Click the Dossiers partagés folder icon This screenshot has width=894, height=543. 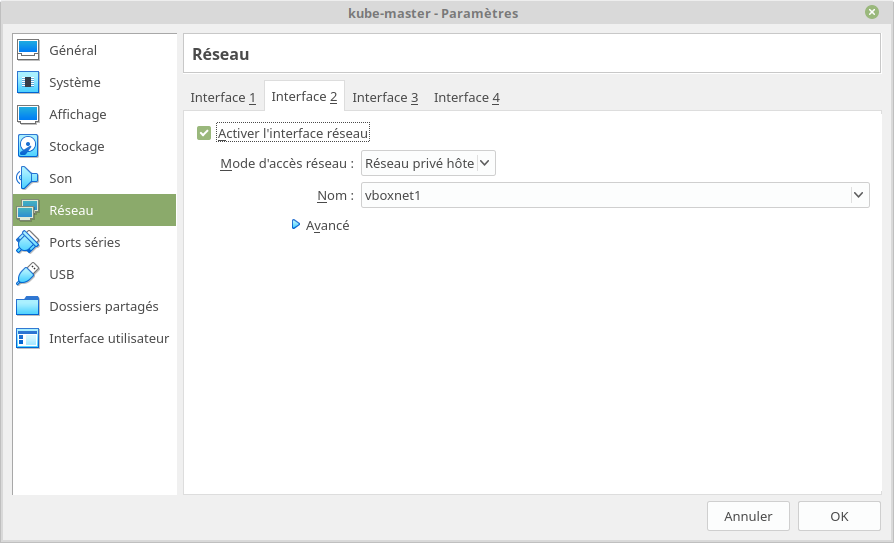click(x=28, y=306)
